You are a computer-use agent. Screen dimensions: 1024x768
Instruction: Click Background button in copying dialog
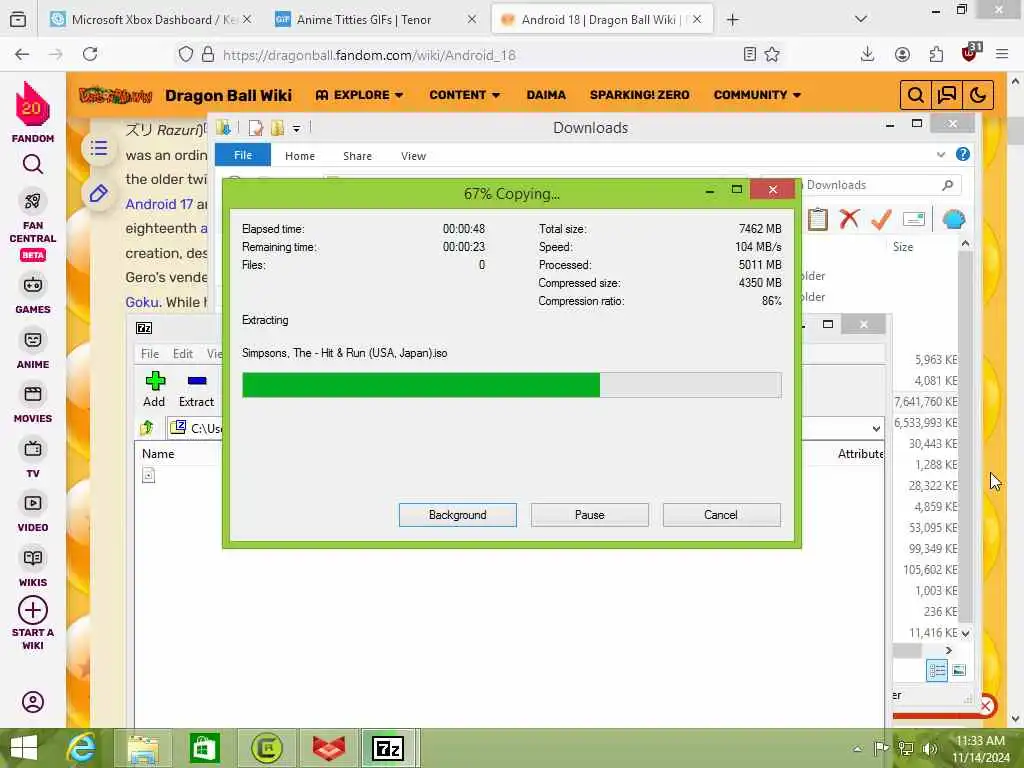click(x=458, y=515)
